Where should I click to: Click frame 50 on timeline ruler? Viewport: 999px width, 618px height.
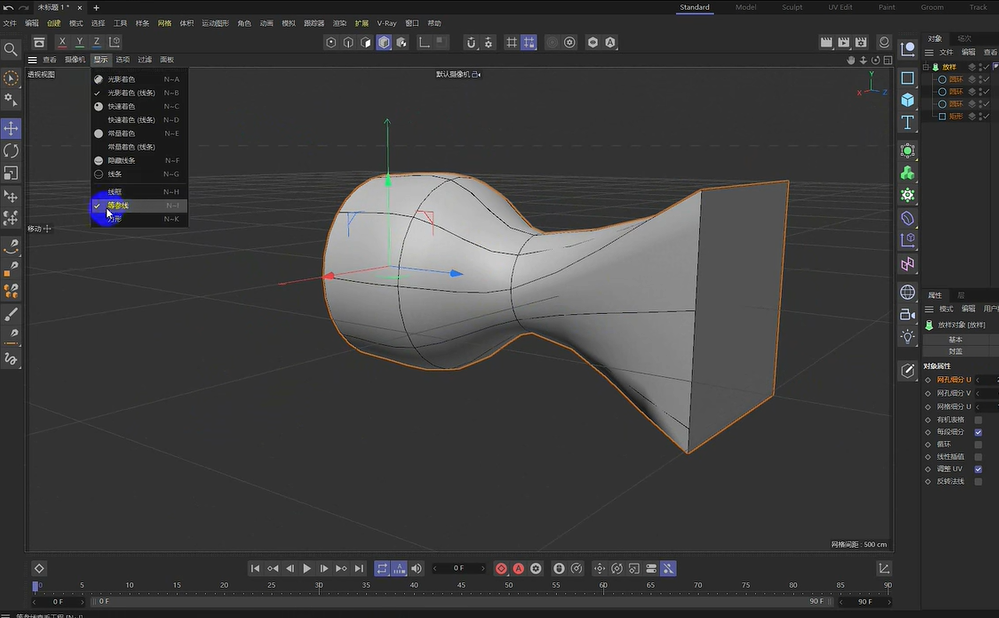(x=508, y=585)
